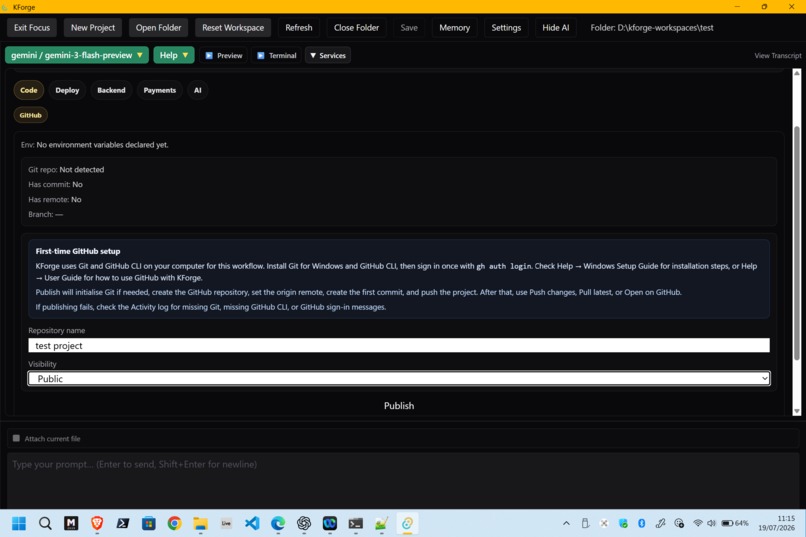Check battery status at 64%
The width and height of the screenshot is (806, 537).
pyautogui.click(x=735, y=523)
